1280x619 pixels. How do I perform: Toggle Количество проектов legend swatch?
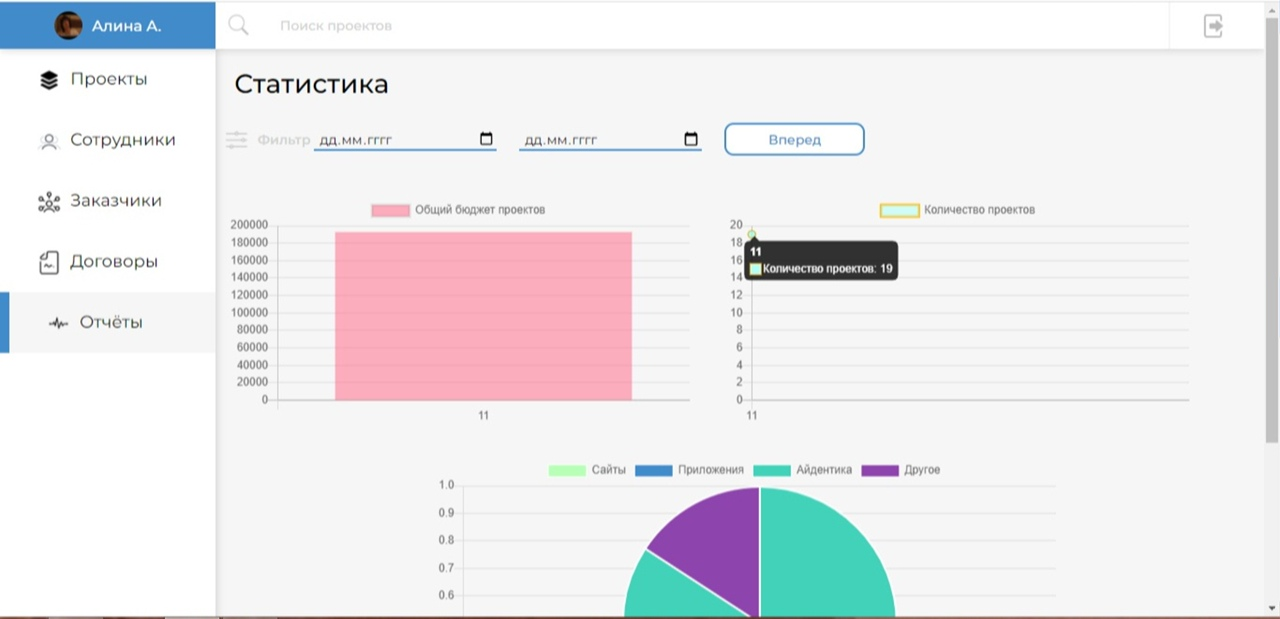click(899, 210)
